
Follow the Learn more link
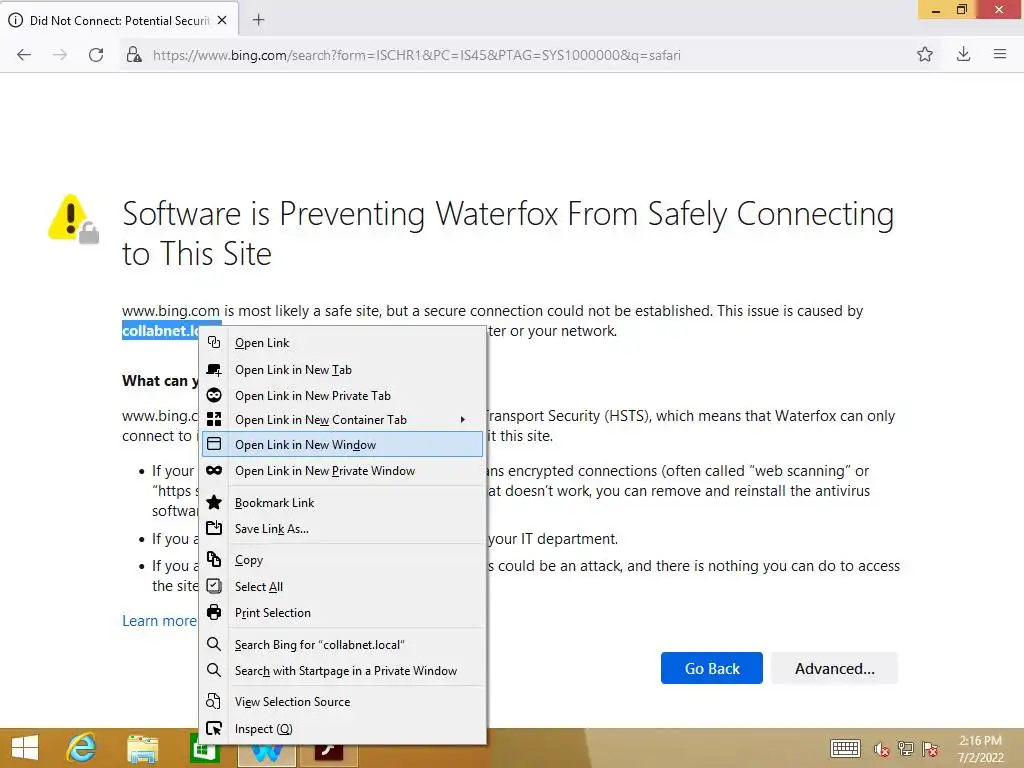tap(159, 620)
